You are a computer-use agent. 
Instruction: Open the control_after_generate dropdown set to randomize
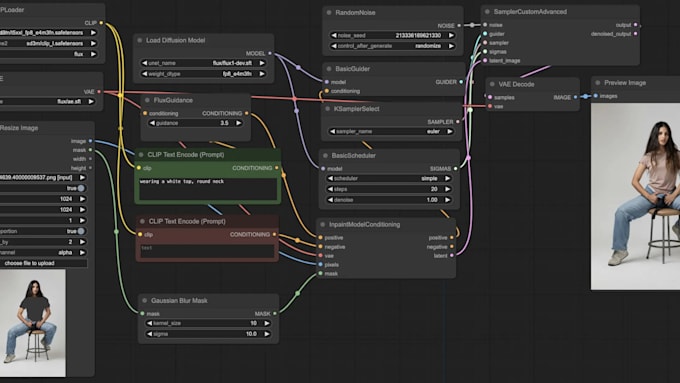coord(393,46)
